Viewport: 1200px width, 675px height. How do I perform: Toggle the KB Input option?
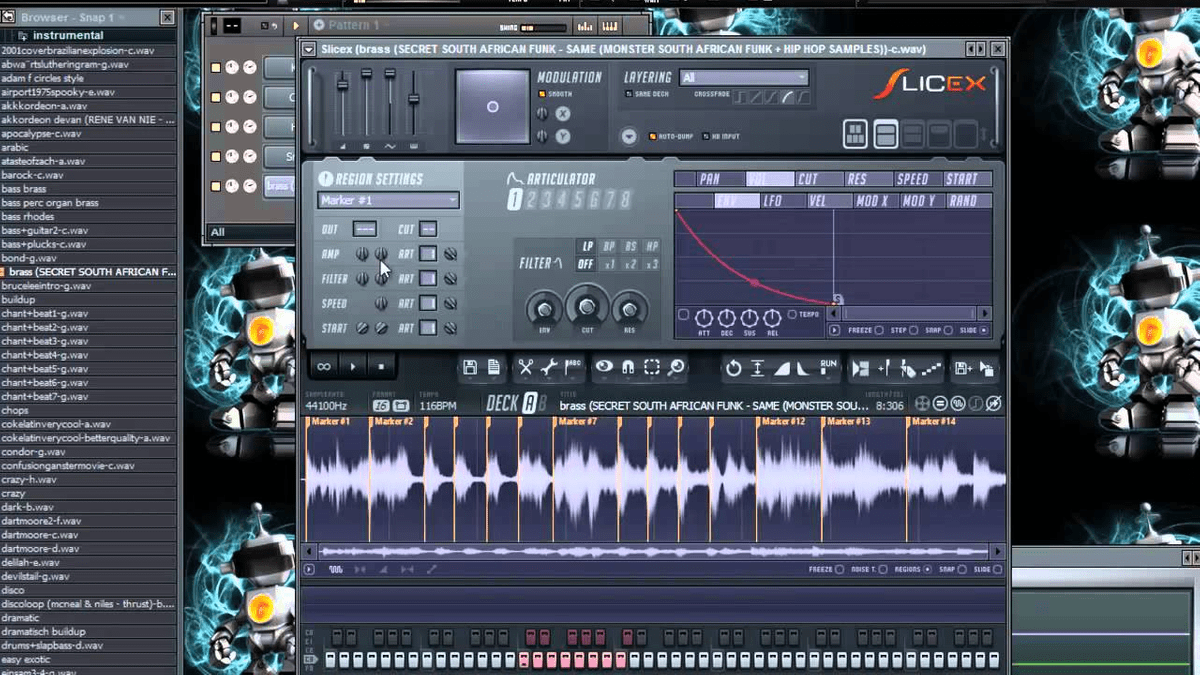(x=704, y=136)
